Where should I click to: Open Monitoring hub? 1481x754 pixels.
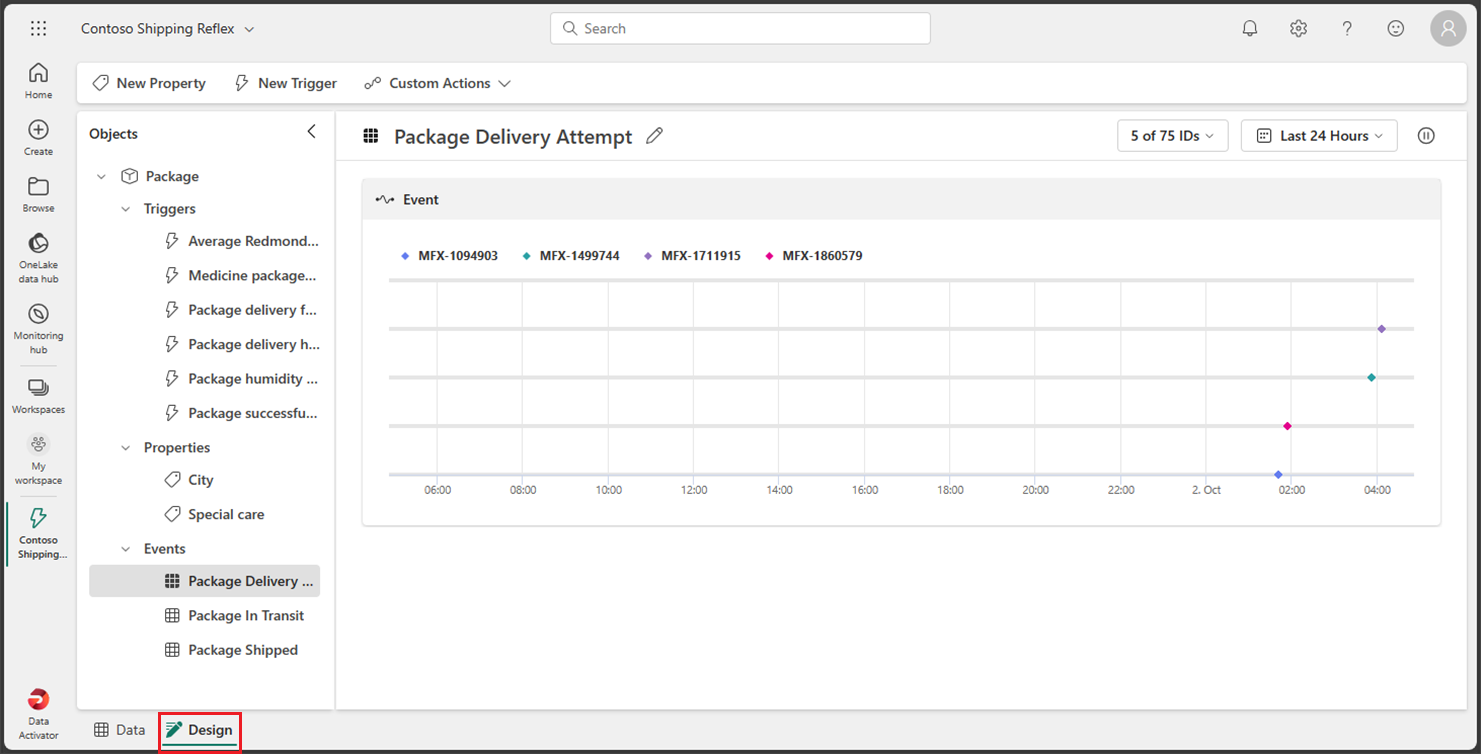pyautogui.click(x=38, y=329)
